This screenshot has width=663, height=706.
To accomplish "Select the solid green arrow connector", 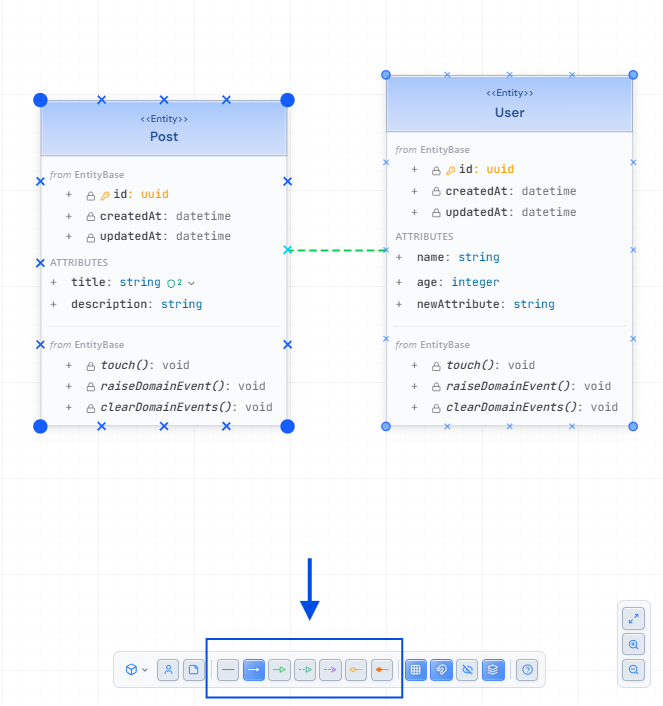I will point(280,670).
